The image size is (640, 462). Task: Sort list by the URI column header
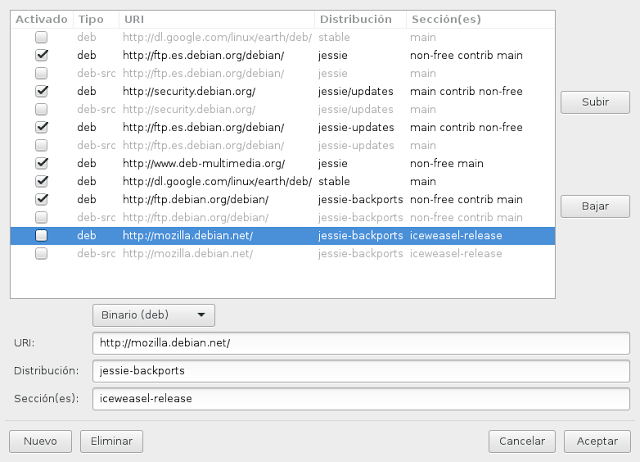click(x=215, y=20)
